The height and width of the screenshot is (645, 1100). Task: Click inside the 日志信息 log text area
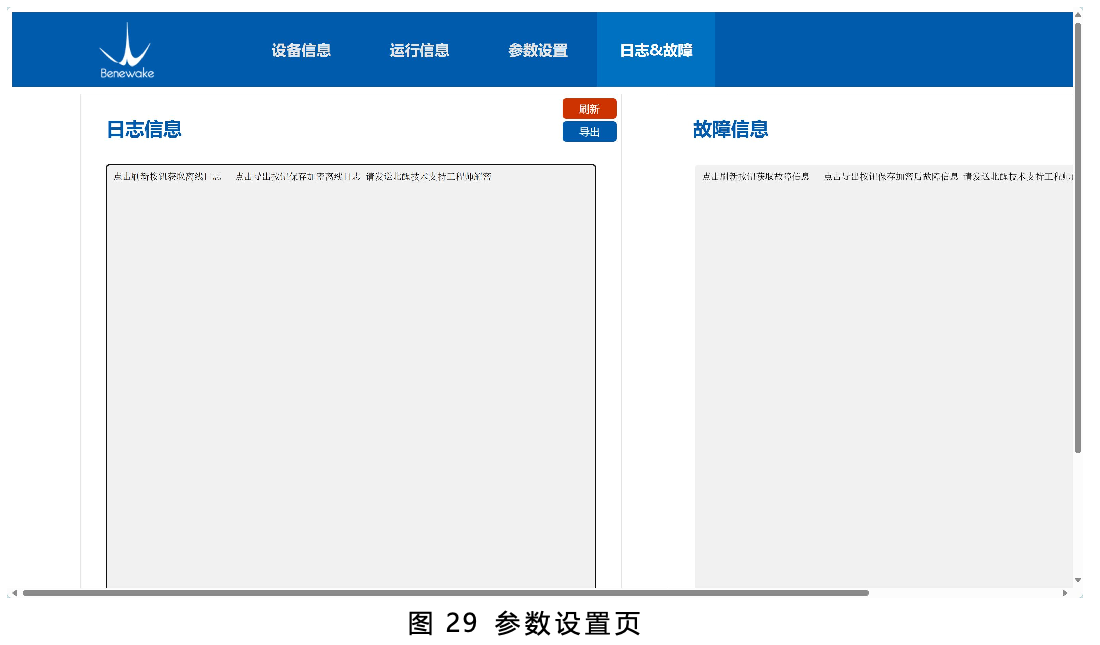pos(351,376)
